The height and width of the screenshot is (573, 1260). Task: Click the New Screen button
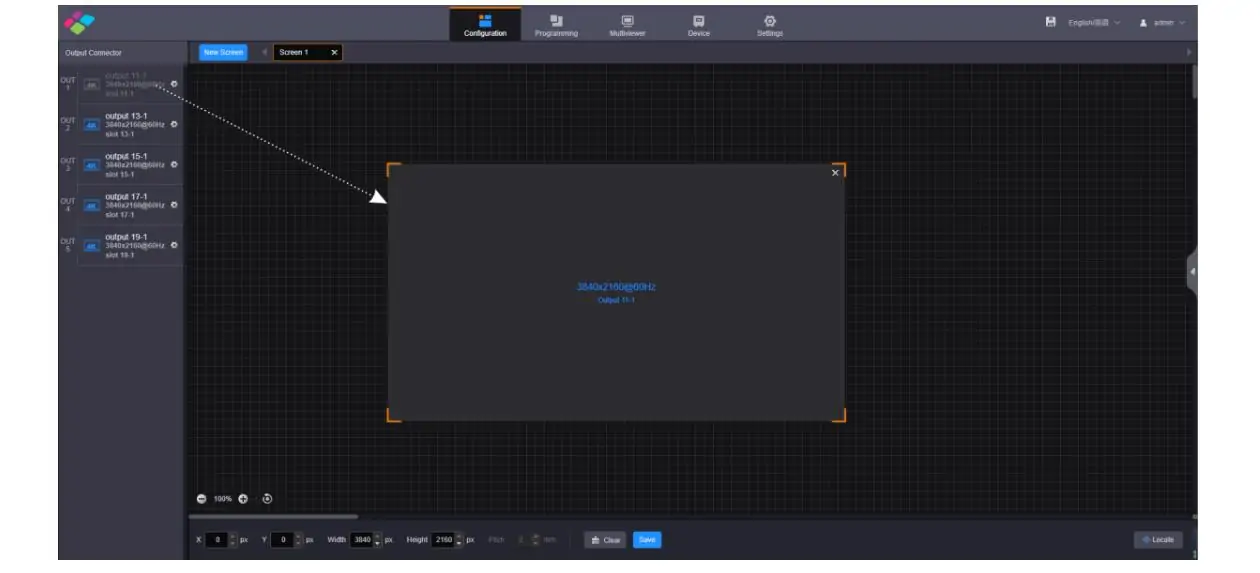(223, 52)
